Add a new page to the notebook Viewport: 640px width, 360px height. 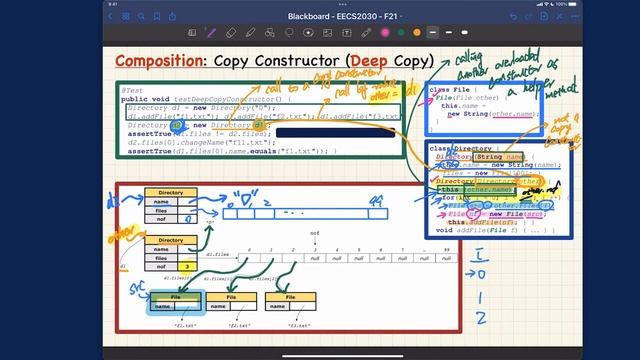click(544, 16)
